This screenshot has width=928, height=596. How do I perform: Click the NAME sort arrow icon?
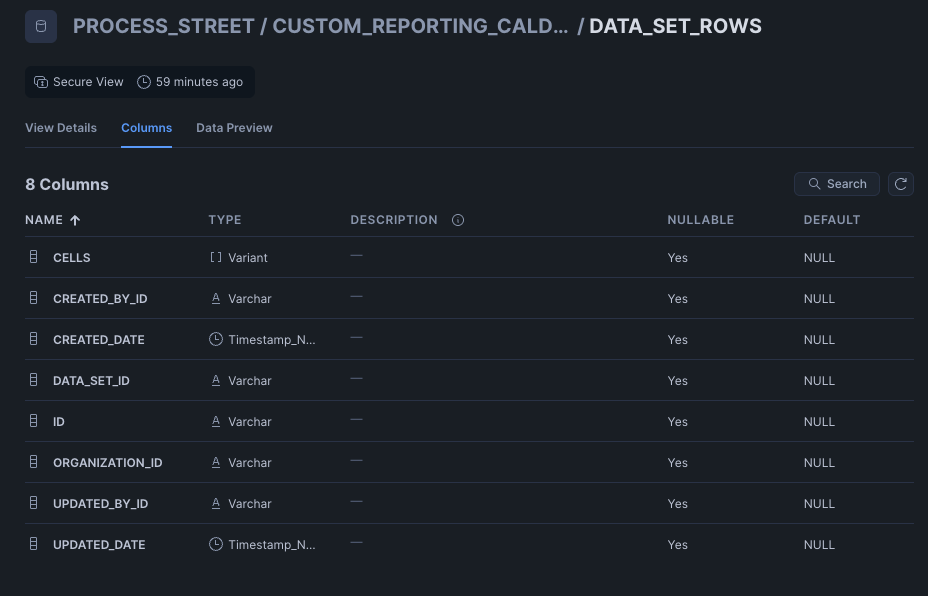75,220
